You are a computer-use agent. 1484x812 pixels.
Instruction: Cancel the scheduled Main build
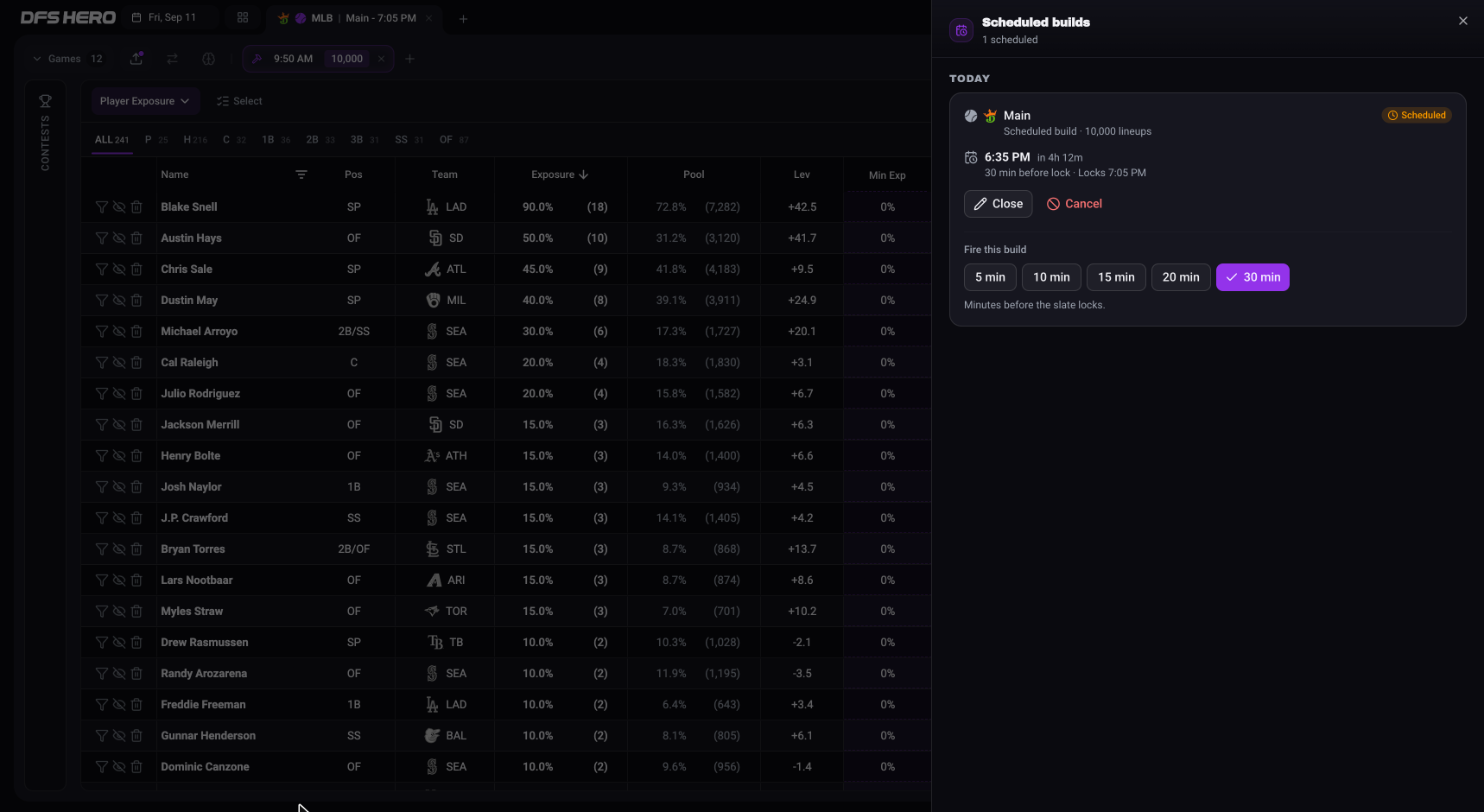[x=1075, y=203]
